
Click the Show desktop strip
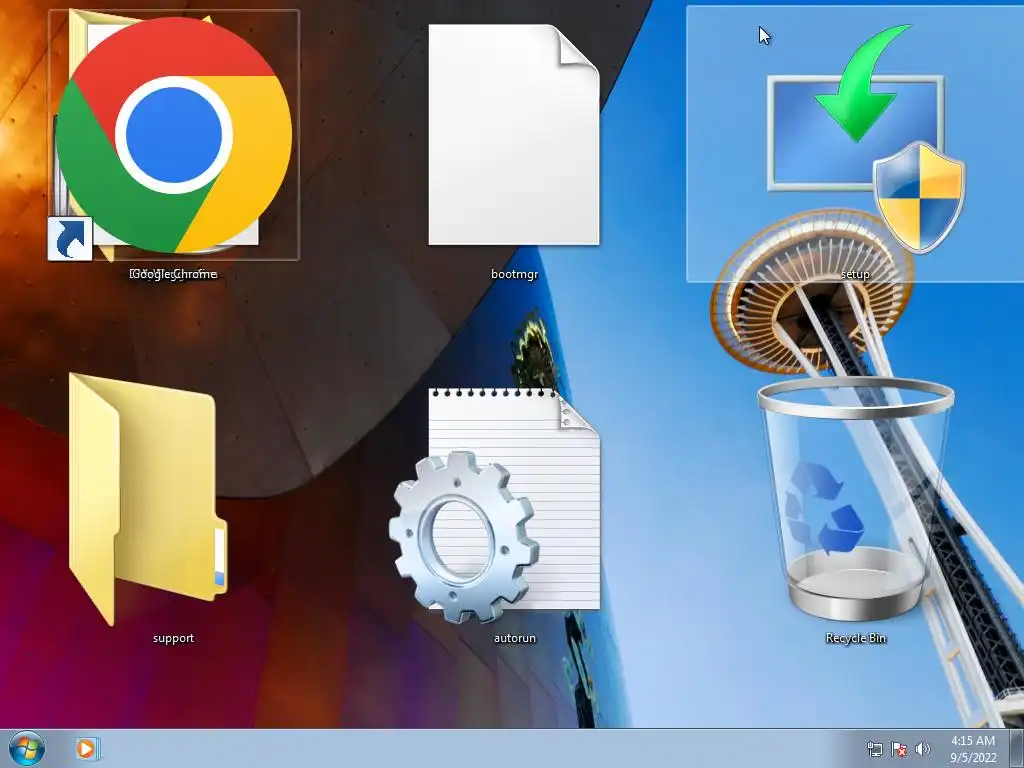(1016, 748)
